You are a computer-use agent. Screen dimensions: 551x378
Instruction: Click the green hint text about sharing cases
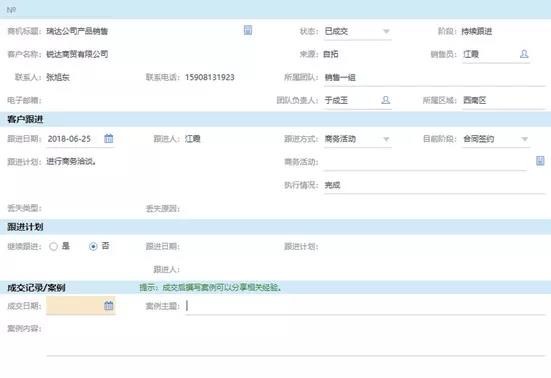[x=210, y=287]
